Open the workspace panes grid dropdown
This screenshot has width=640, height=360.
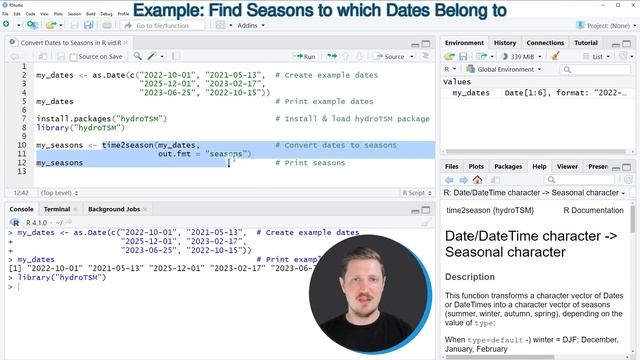pos(224,25)
